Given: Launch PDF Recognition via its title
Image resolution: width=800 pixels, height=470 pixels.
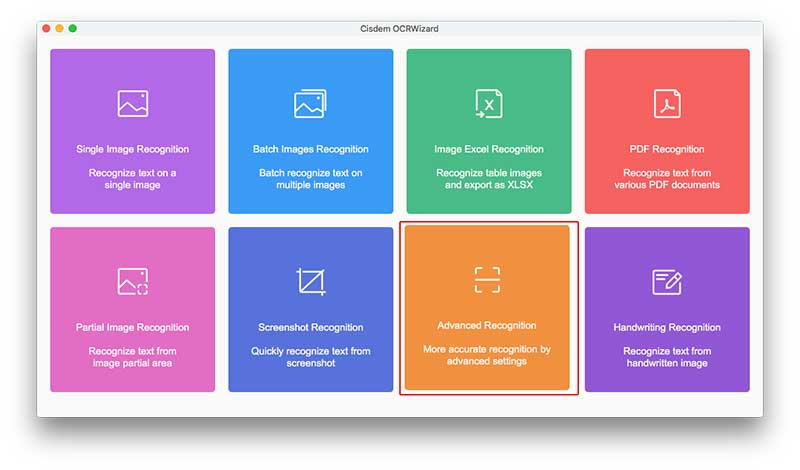Looking at the screenshot, I should [x=666, y=150].
